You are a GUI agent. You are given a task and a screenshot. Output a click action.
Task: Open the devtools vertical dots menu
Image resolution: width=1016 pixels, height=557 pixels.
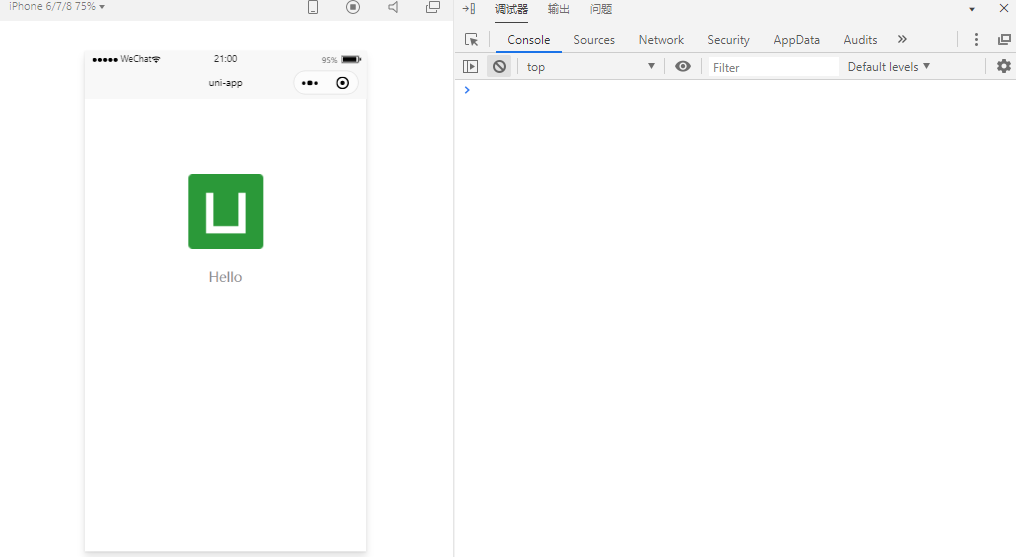[x=976, y=40]
